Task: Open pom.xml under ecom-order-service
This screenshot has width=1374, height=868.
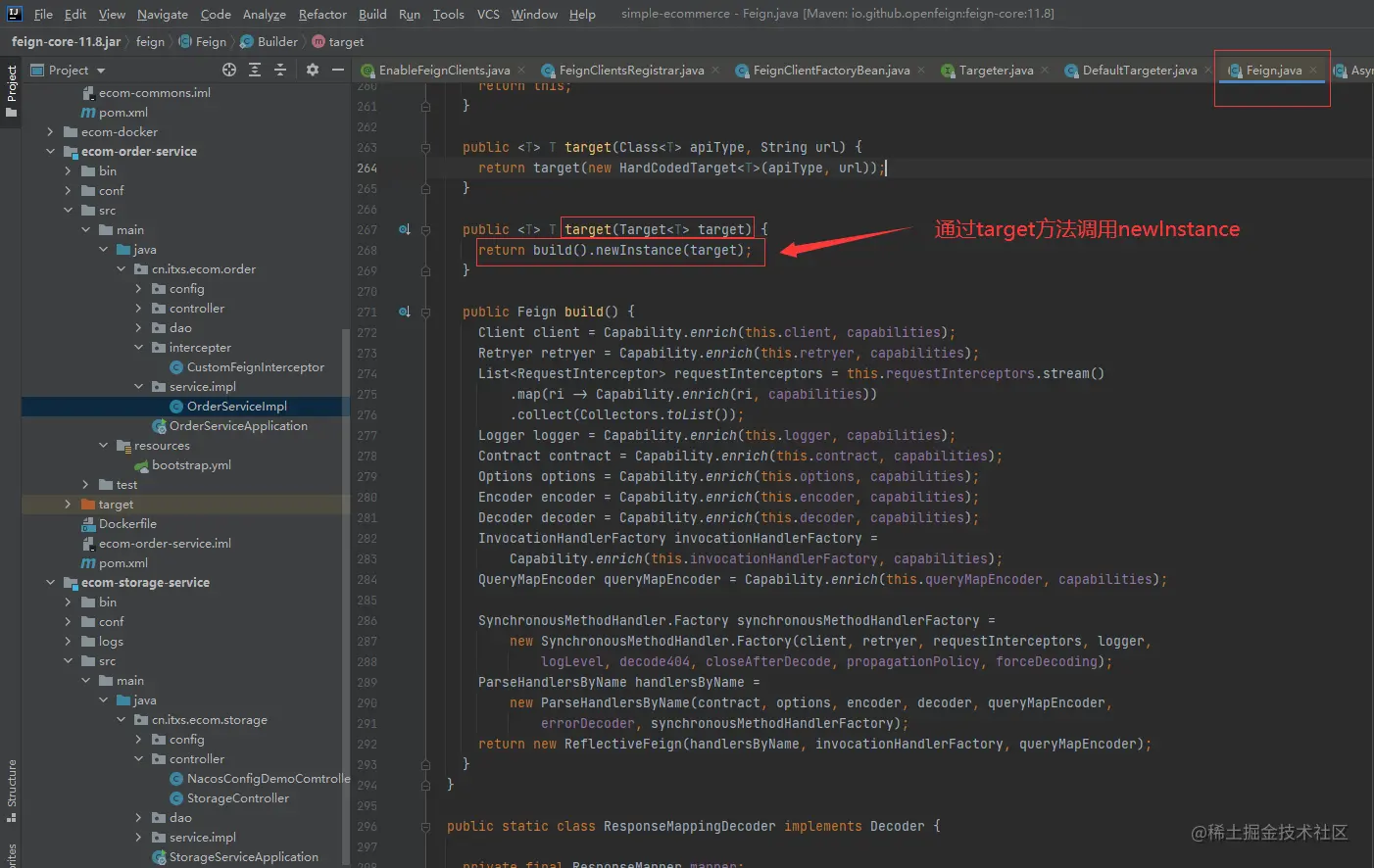Action: pos(123,563)
